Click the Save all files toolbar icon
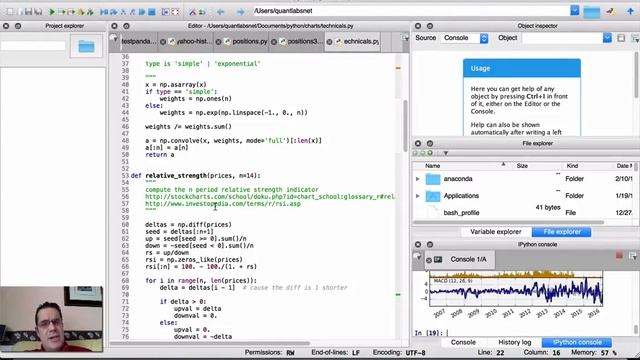 coord(38,12)
